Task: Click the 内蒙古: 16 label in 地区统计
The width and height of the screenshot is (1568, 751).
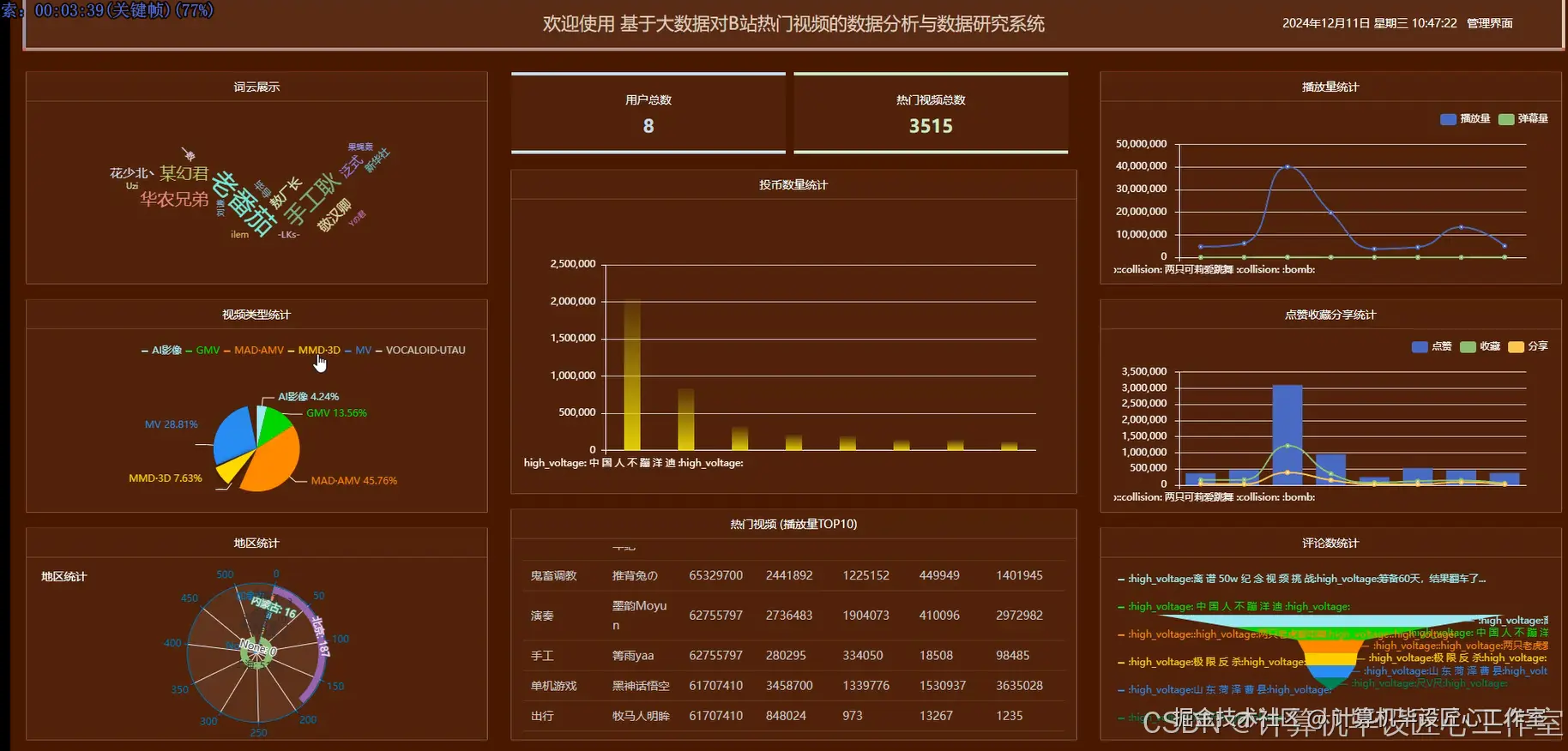Action: [274, 608]
